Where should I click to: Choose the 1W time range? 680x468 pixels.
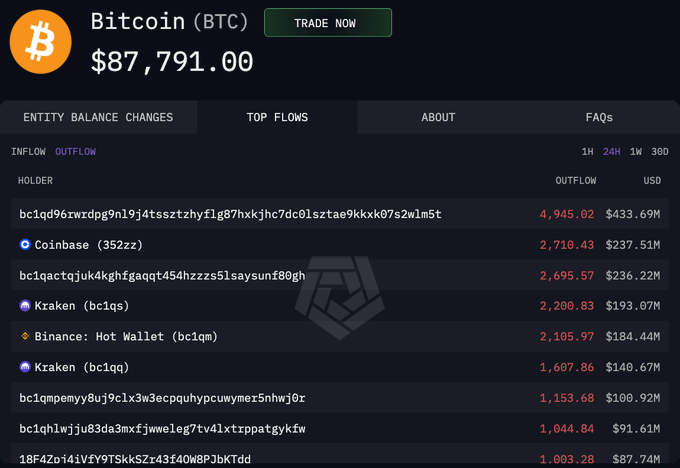636,152
